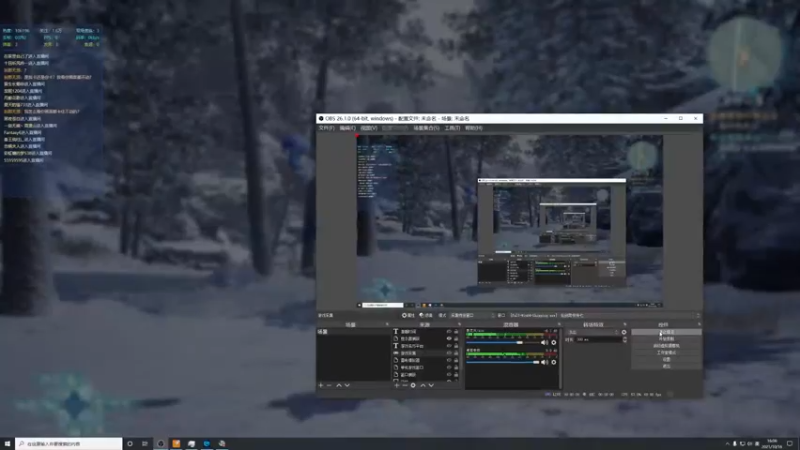Move scene down with the scenes down arrow
Viewport: 800px width, 450px height.
(x=347, y=385)
